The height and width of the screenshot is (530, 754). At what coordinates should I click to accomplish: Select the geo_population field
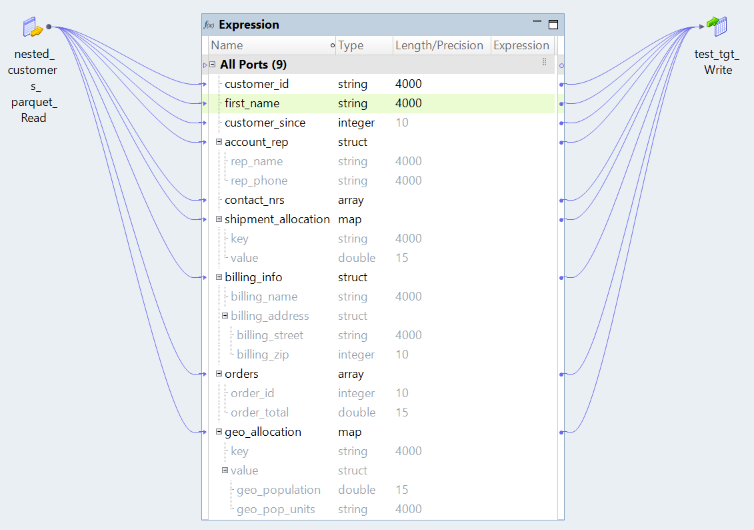click(278, 490)
